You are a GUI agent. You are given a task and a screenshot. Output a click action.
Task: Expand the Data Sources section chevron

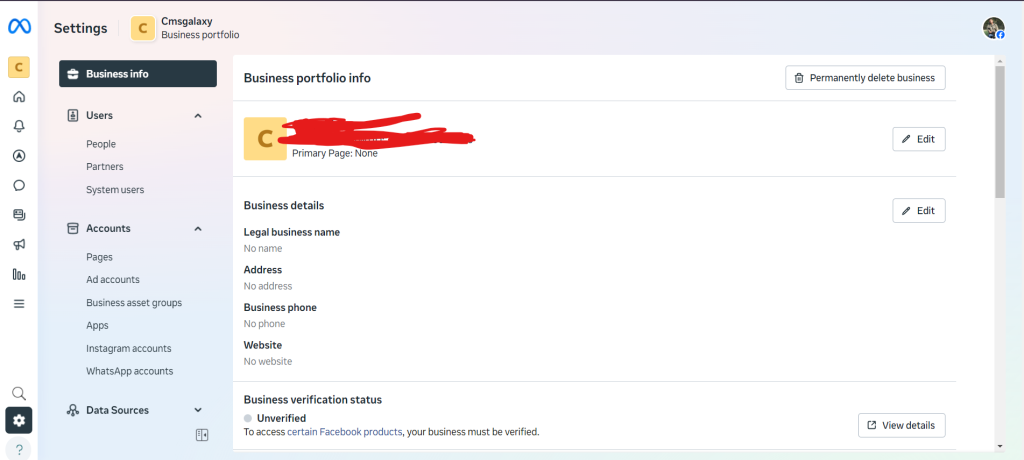click(x=198, y=410)
